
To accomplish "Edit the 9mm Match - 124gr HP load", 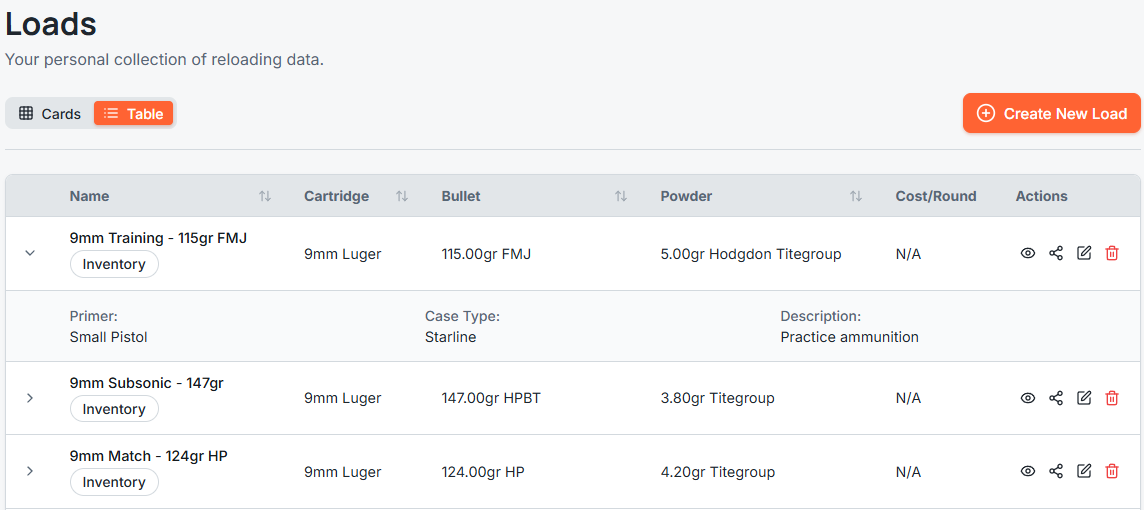I will coord(1084,471).
